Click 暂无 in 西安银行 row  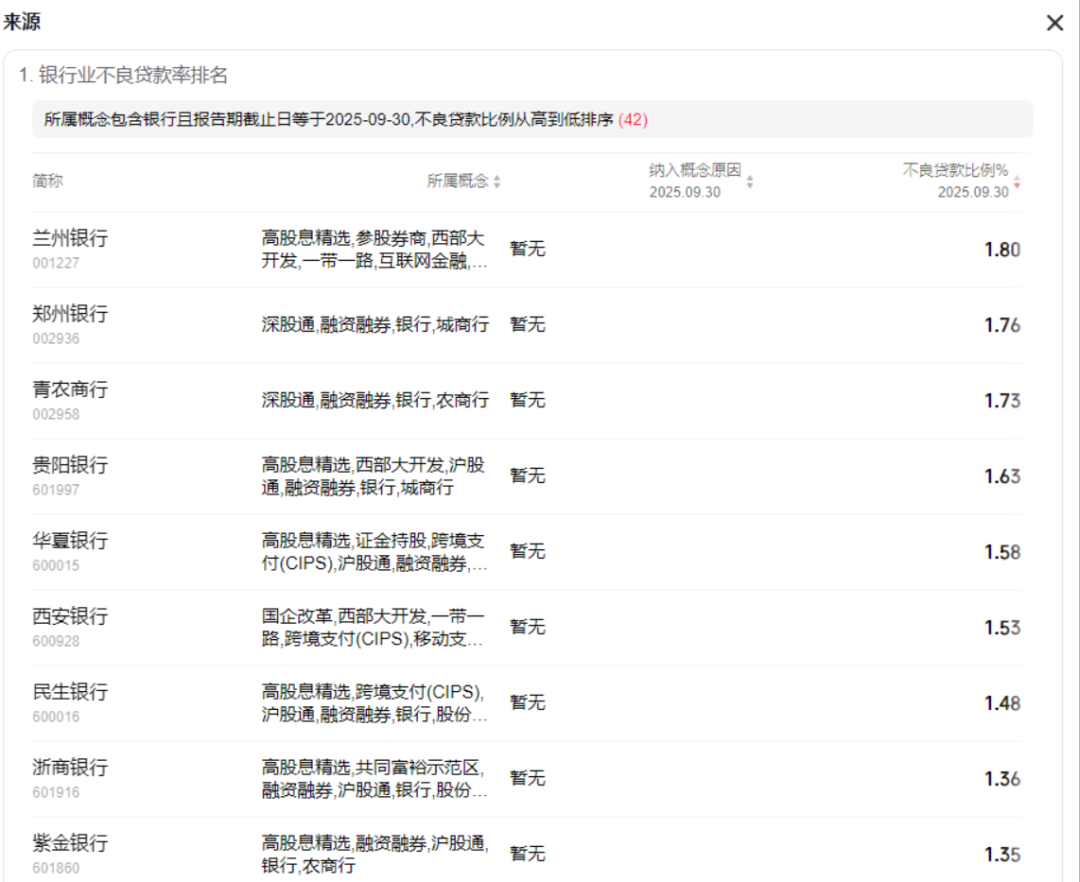point(528,628)
